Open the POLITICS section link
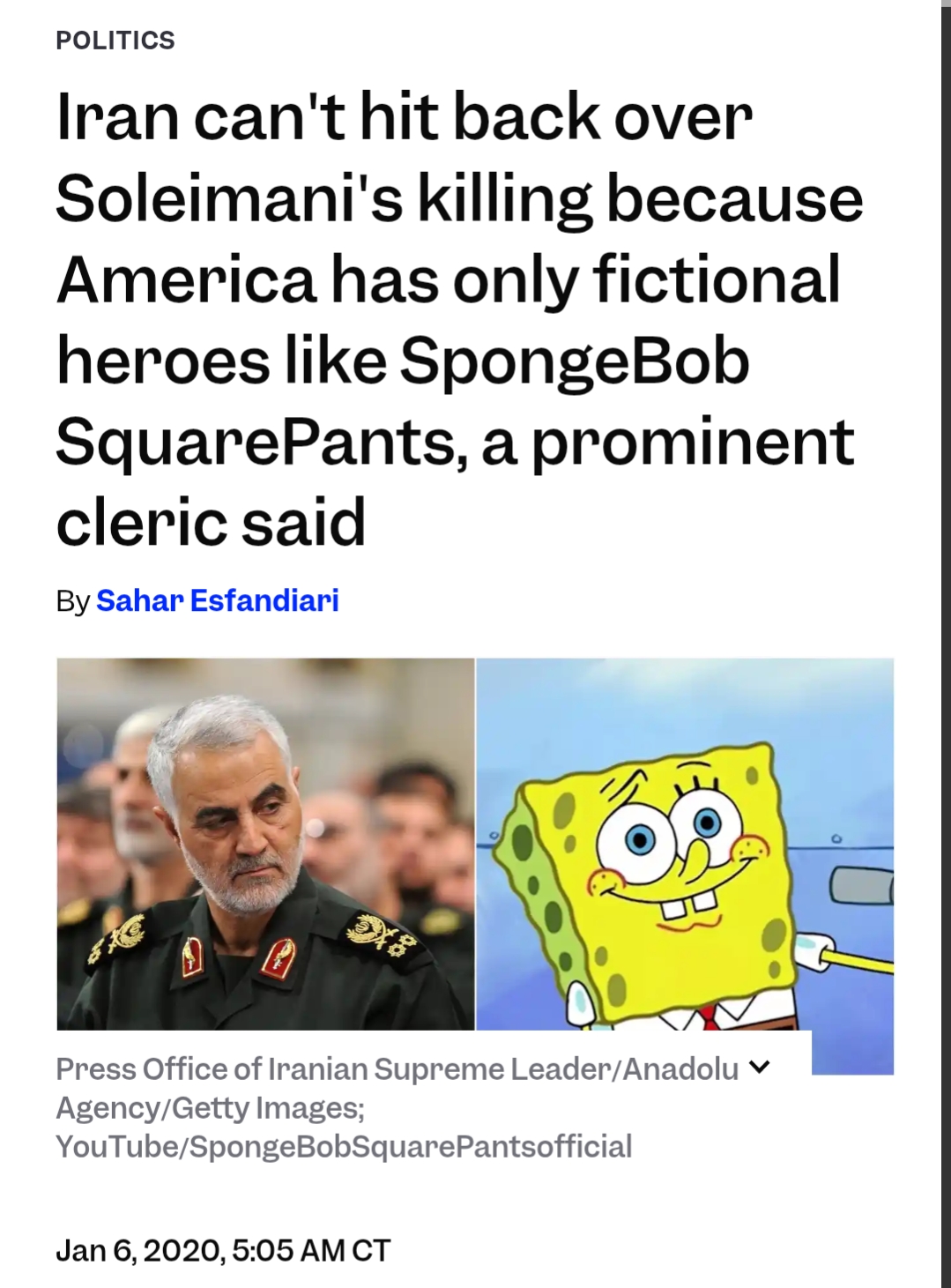 [x=115, y=41]
